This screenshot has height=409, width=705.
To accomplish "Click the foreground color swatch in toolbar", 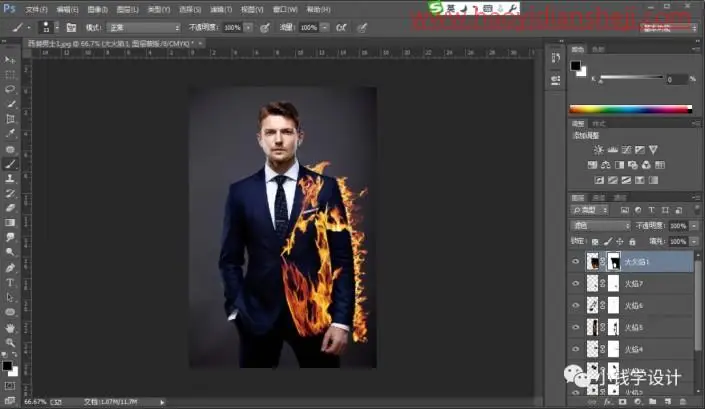I will pos(7,366).
